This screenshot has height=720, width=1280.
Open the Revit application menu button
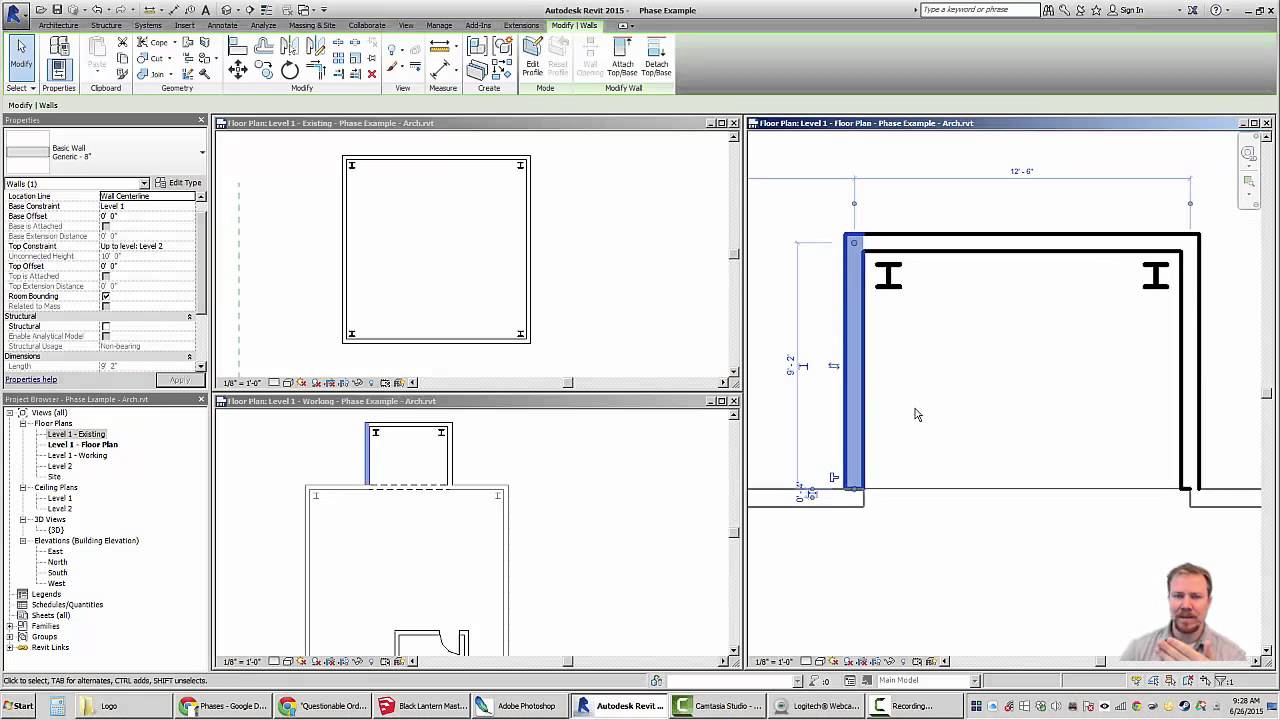[x=14, y=14]
